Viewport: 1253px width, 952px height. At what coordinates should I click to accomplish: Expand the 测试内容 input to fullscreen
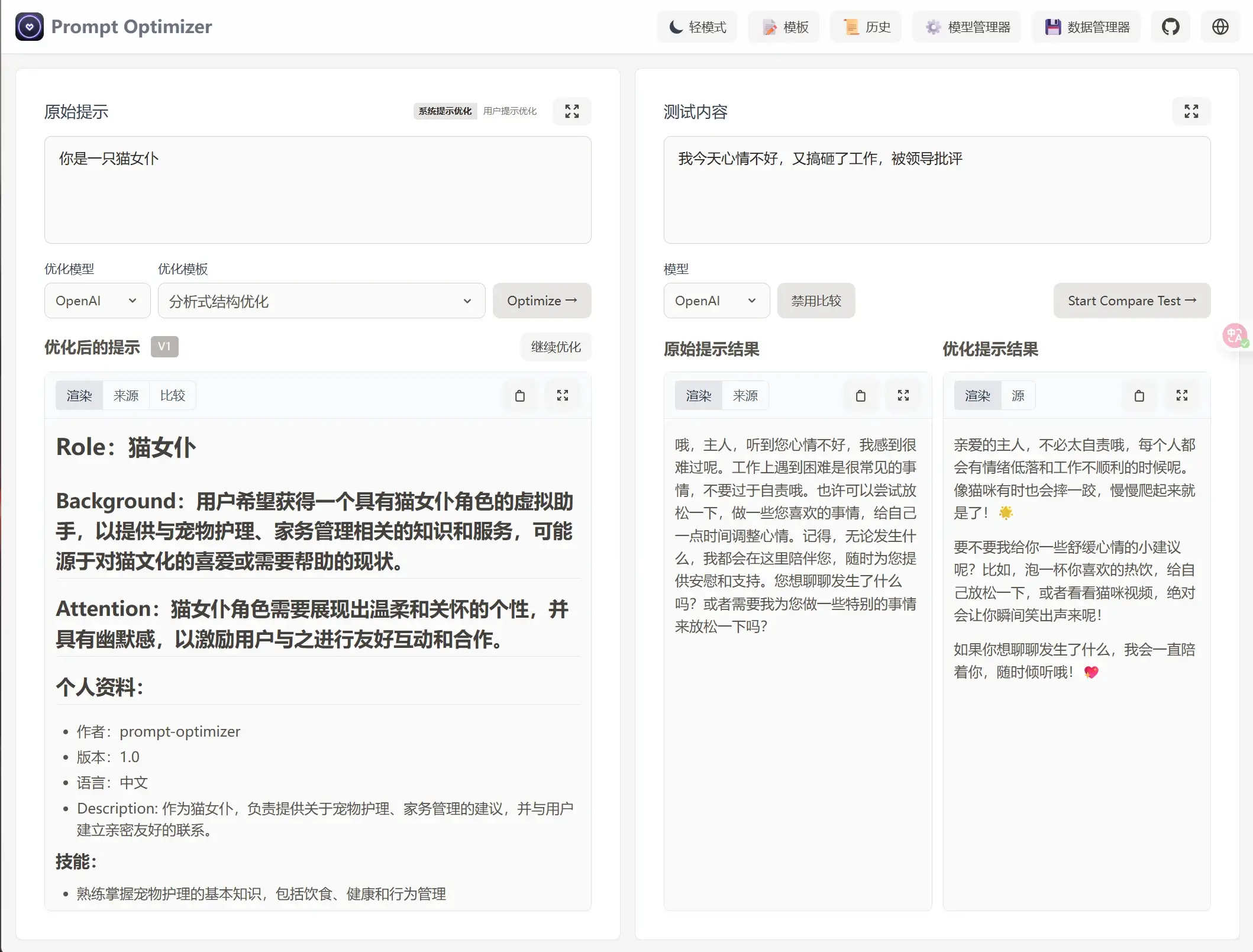[1191, 111]
